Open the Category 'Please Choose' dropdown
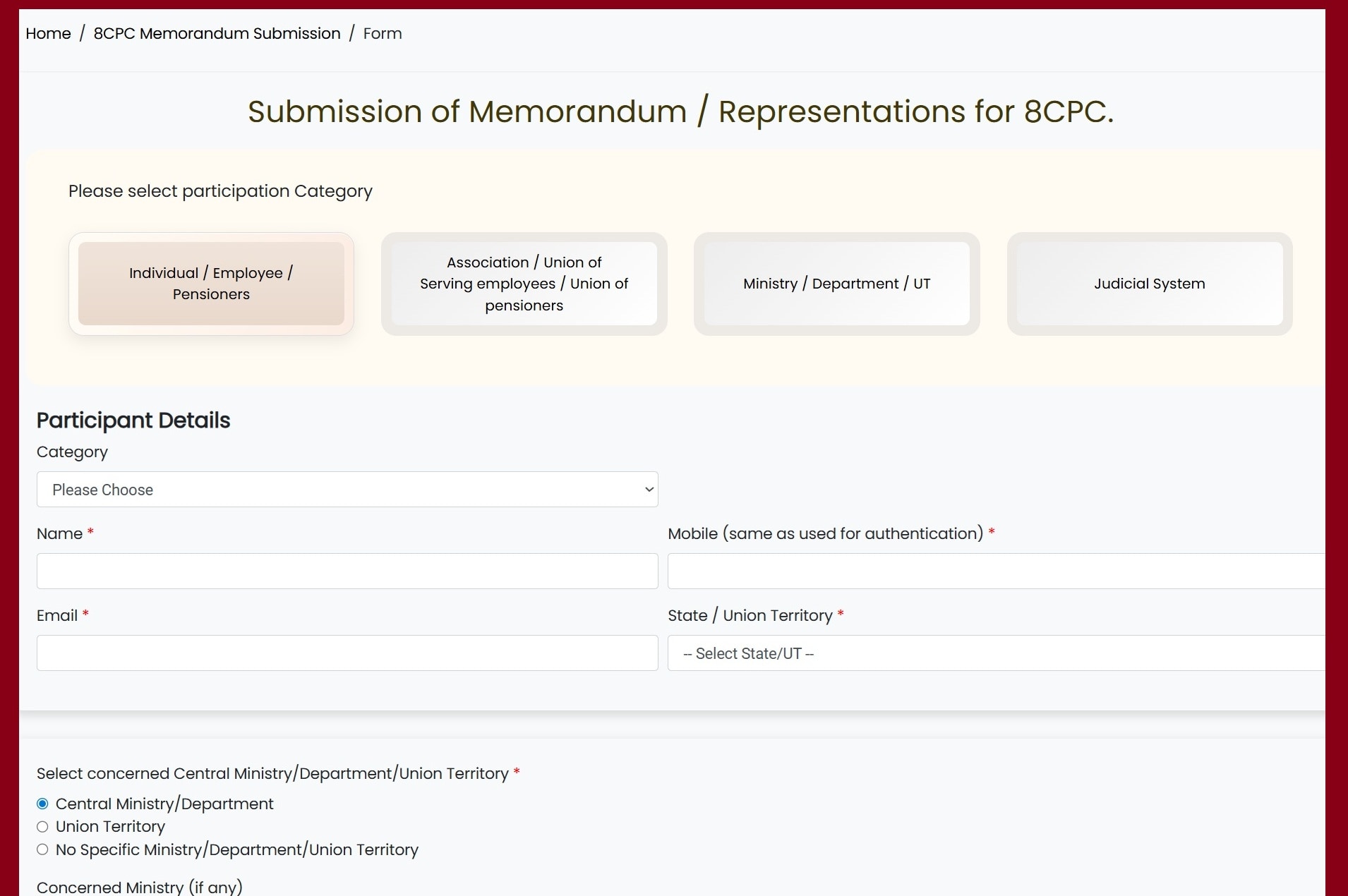This screenshot has width=1348, height=896. (347, 490)
